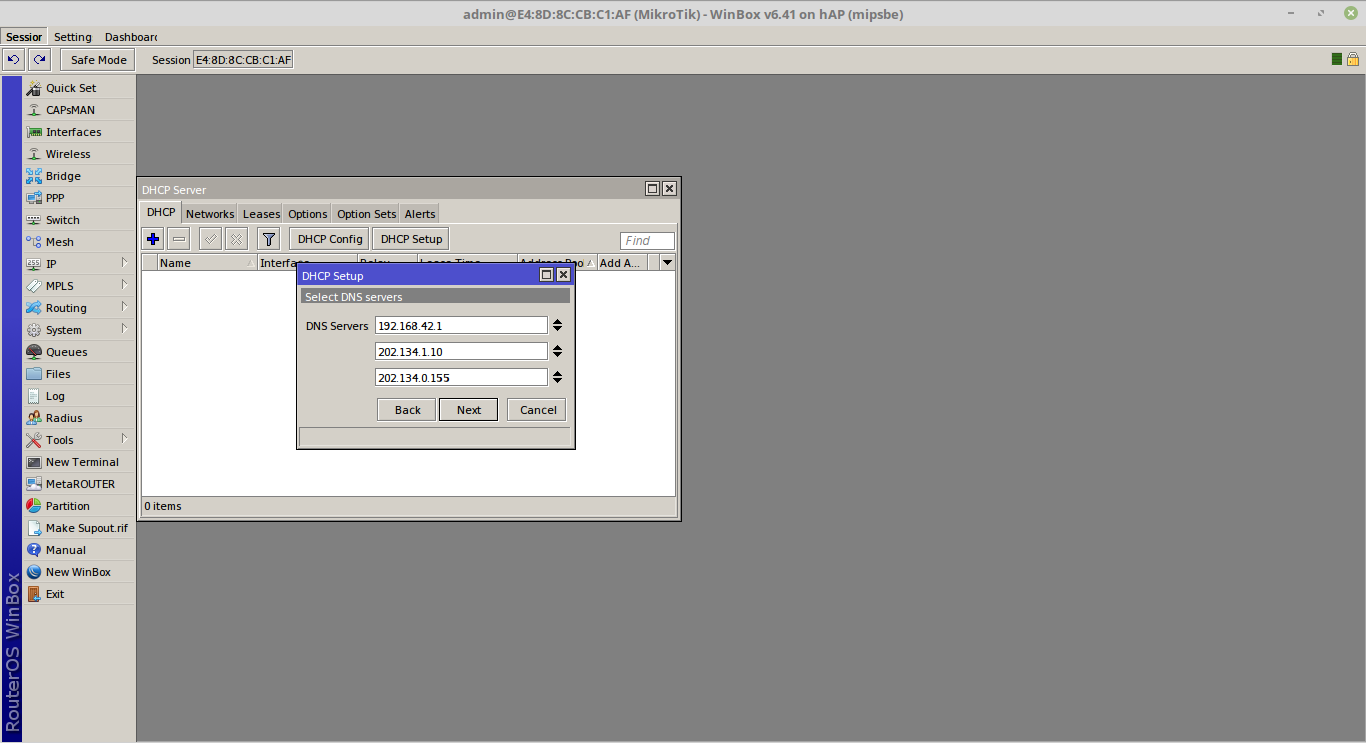Create a Make Supout.rif file
1366x743 pixels.
point(79,528)
